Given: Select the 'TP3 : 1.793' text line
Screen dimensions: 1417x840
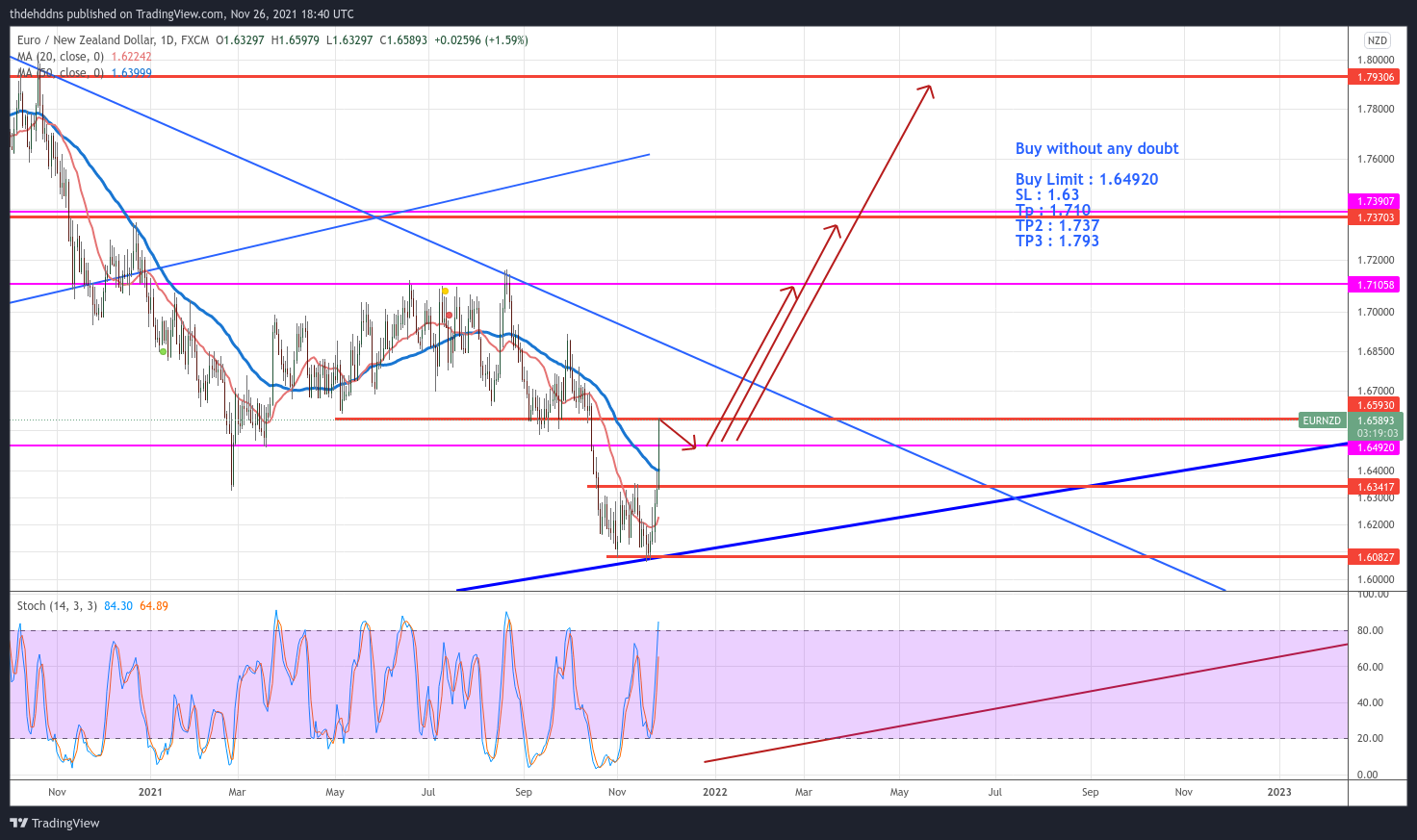Looking at the screenshot, I should [x=1057, y=241].
